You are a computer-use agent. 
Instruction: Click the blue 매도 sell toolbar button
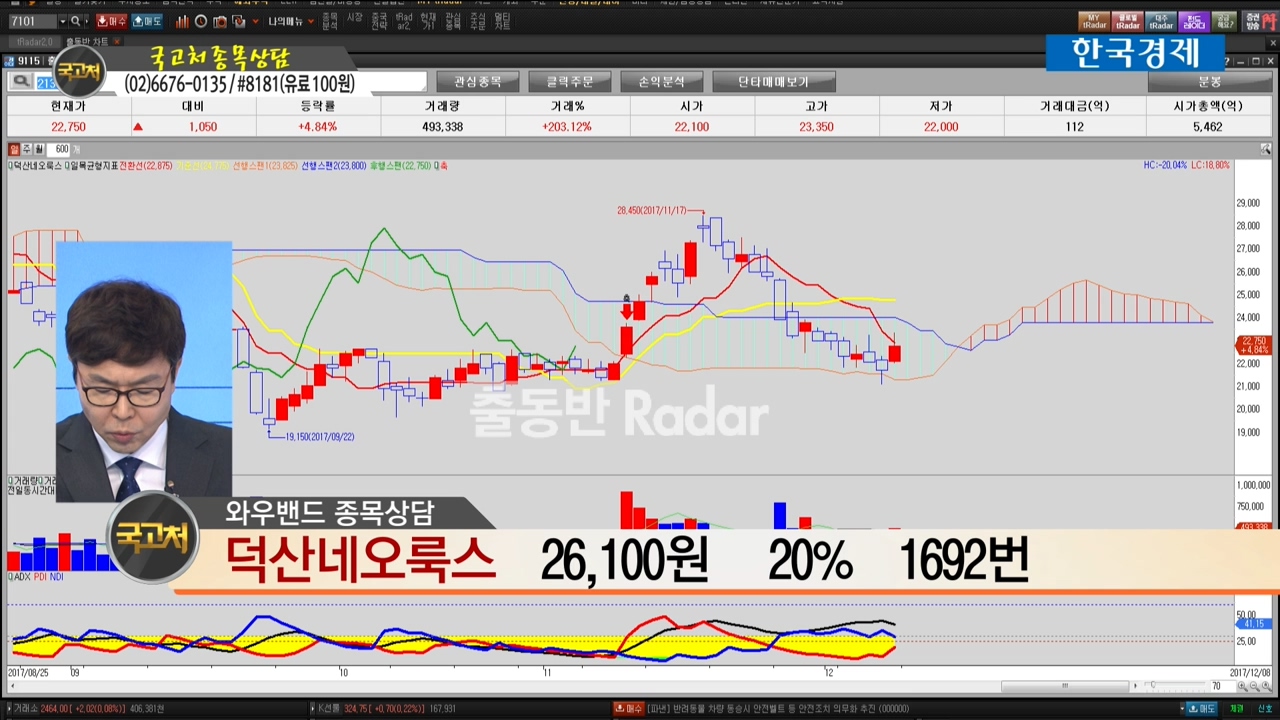147,21
